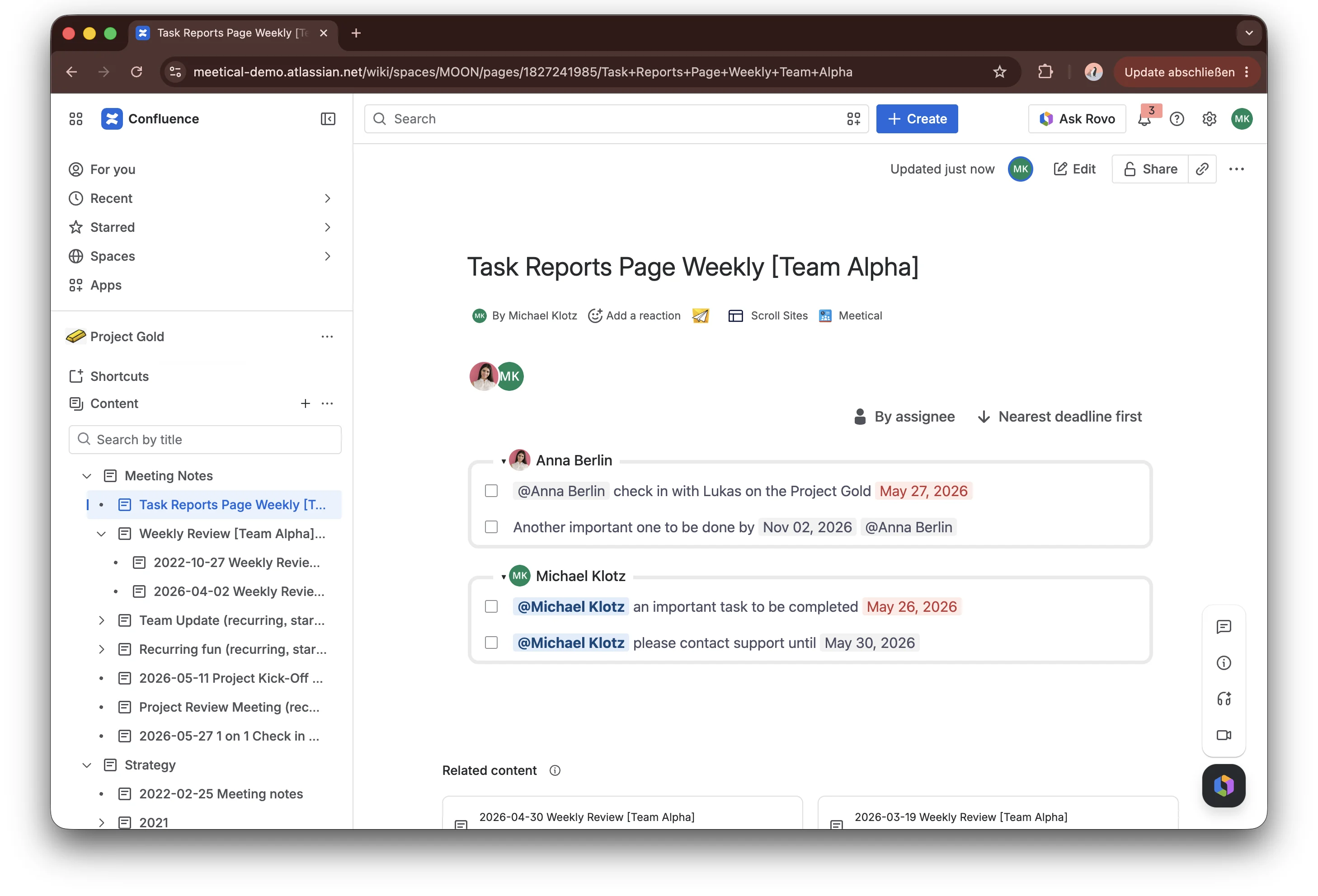Open the notifications bell
1318x896 pixels.
[1144, 118]
